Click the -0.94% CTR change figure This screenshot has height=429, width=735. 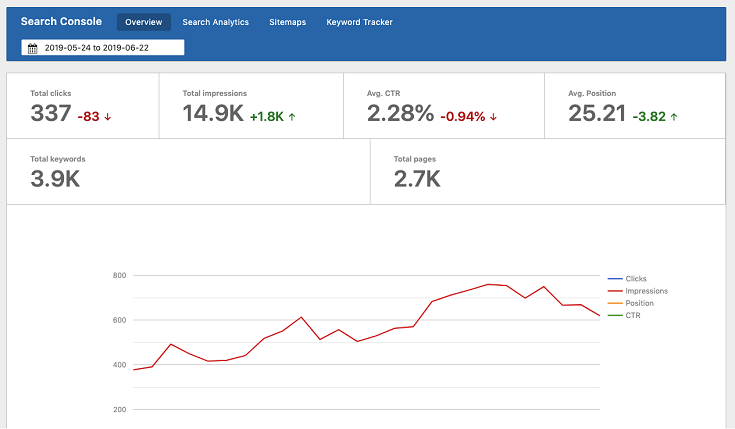tap(463, 116)
